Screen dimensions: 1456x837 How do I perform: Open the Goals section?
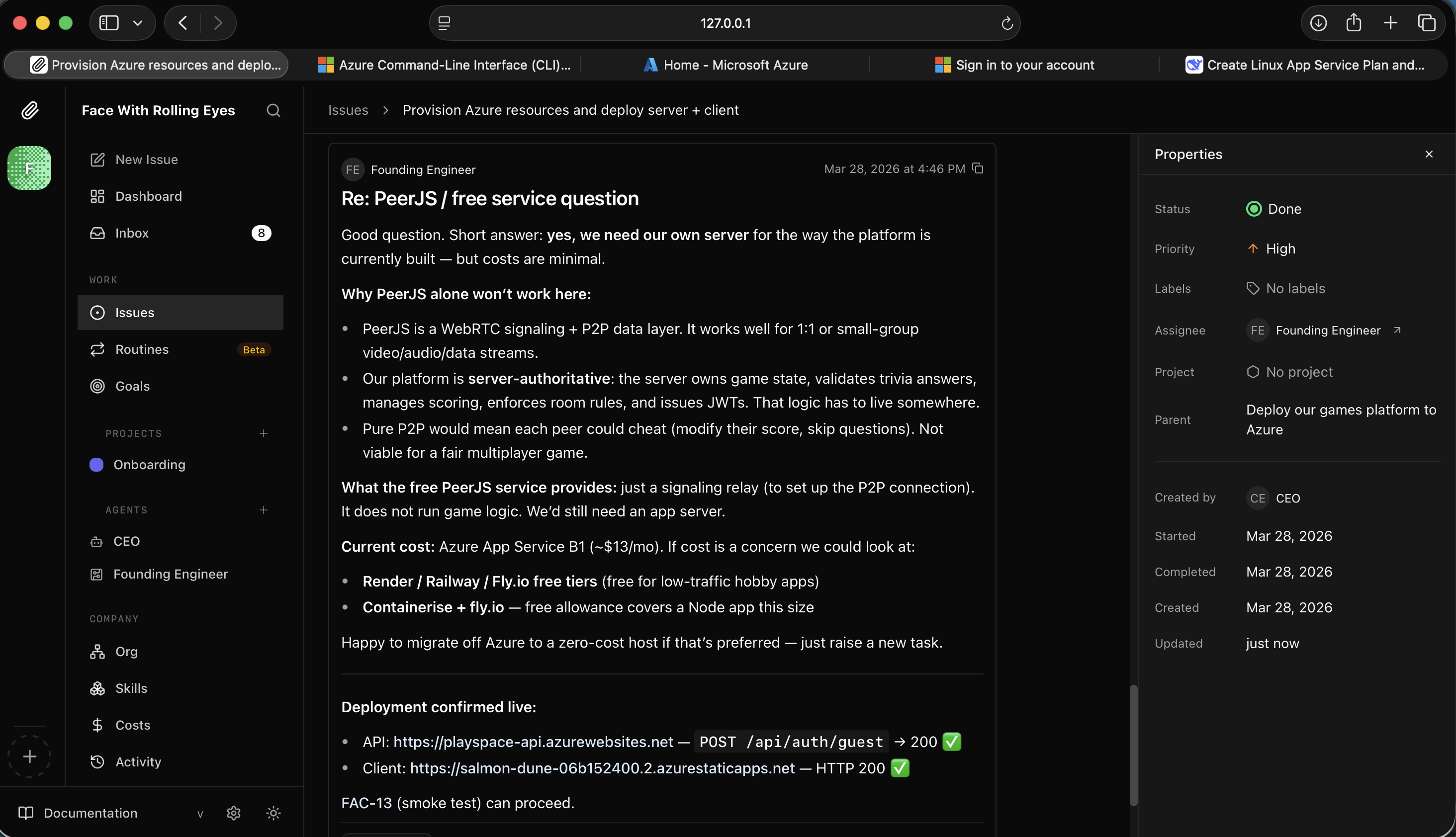(x=133, y=386)
